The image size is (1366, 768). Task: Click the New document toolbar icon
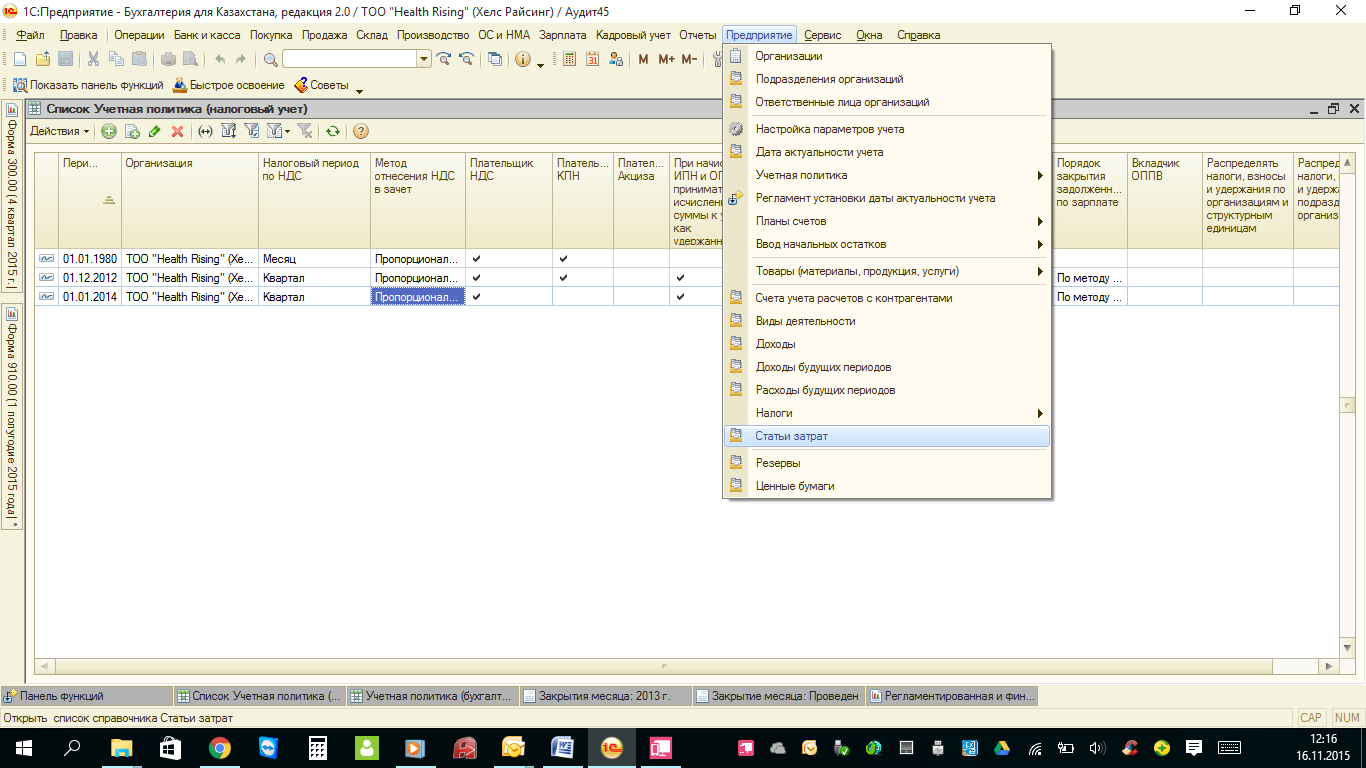[x=20, y=59]
